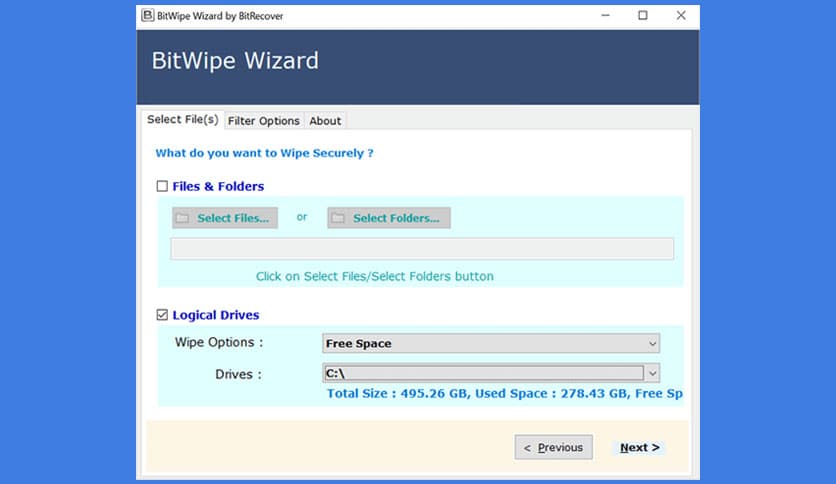Click the empty selected path field

point(422,249)
